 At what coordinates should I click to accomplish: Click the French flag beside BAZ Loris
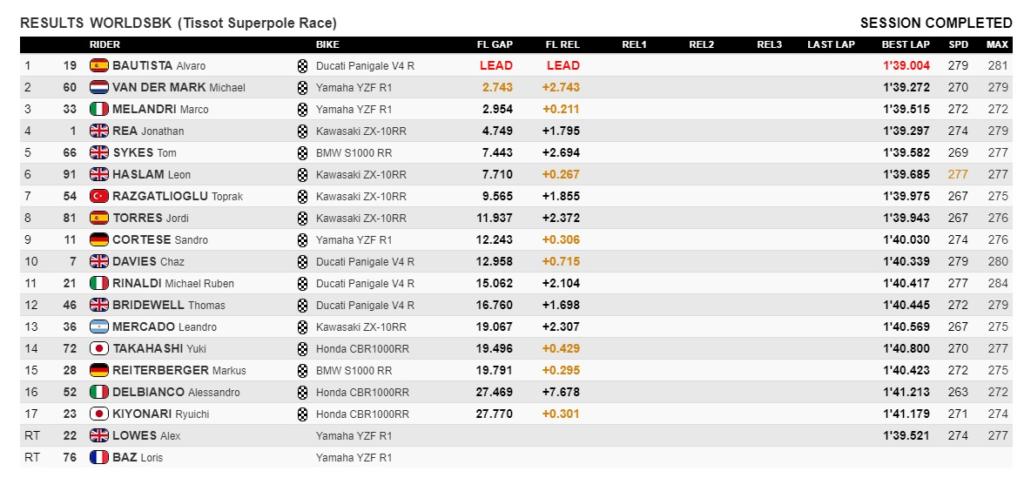[98, 458]
